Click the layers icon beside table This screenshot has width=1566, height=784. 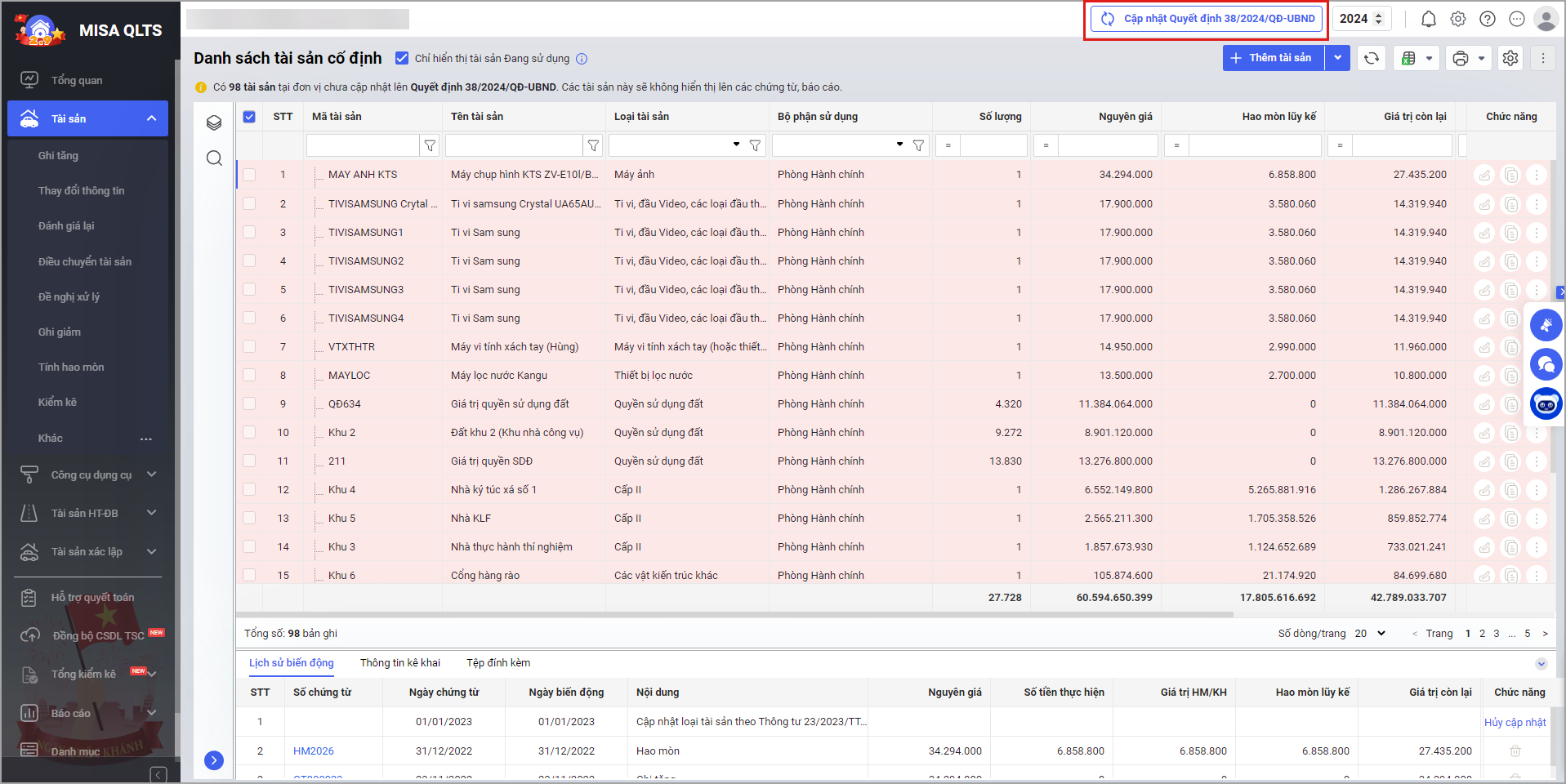tap(214, 122)
